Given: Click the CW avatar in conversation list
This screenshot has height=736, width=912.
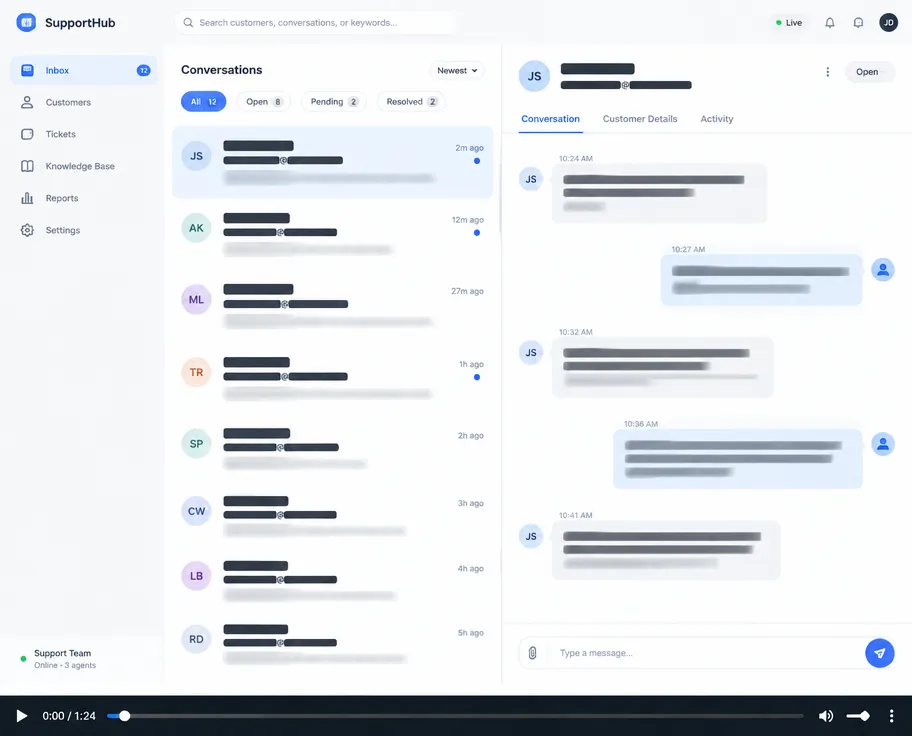Looking at the screenshot, I should pos(197,511).
